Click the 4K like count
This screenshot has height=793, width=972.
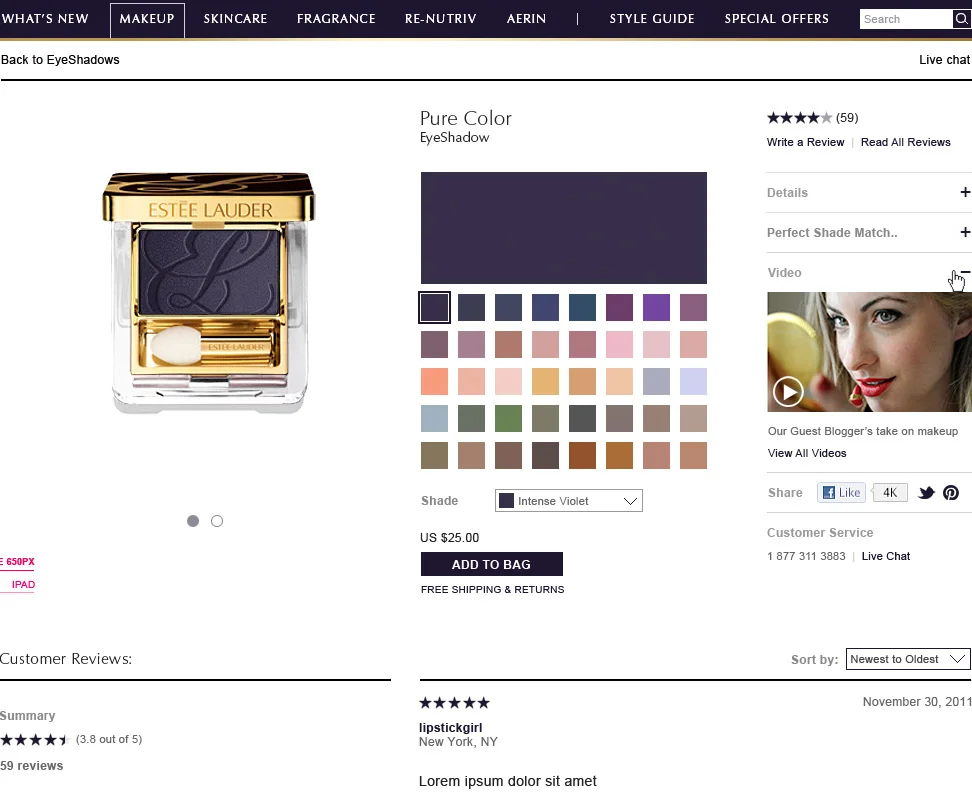tap(890, 492)
